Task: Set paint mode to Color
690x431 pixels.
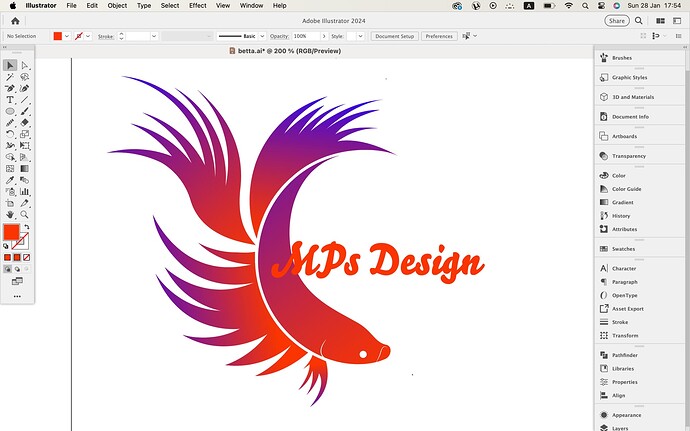Action: coord(7,258)
